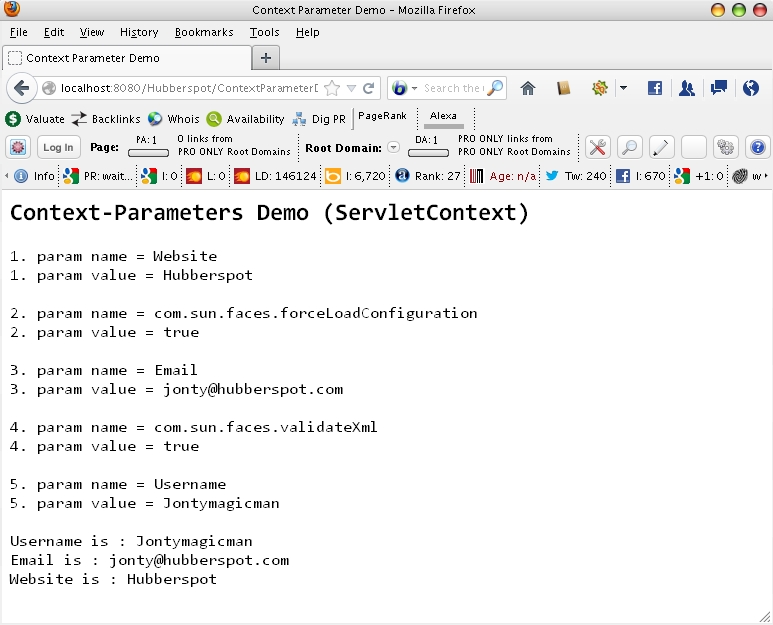Open the View menu
This screenshot has height=625, width=773.
(92, 33)
